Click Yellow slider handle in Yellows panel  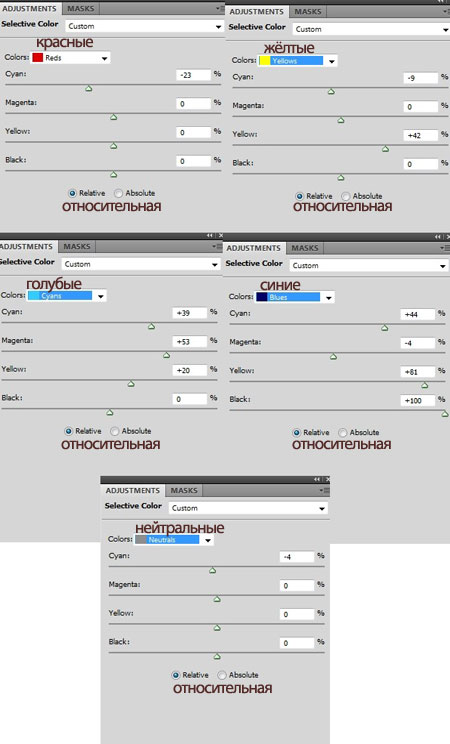click(x=385, y=149)
